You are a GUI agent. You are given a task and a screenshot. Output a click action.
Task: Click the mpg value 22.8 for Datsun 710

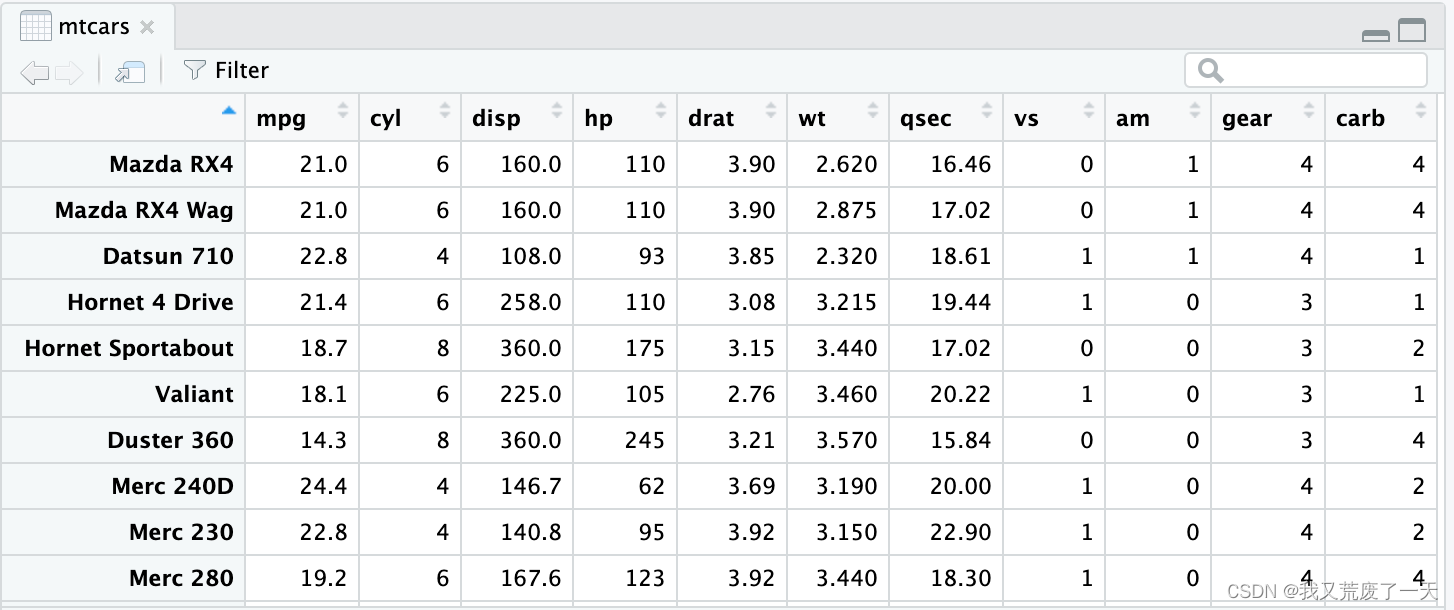pos(323,256)
